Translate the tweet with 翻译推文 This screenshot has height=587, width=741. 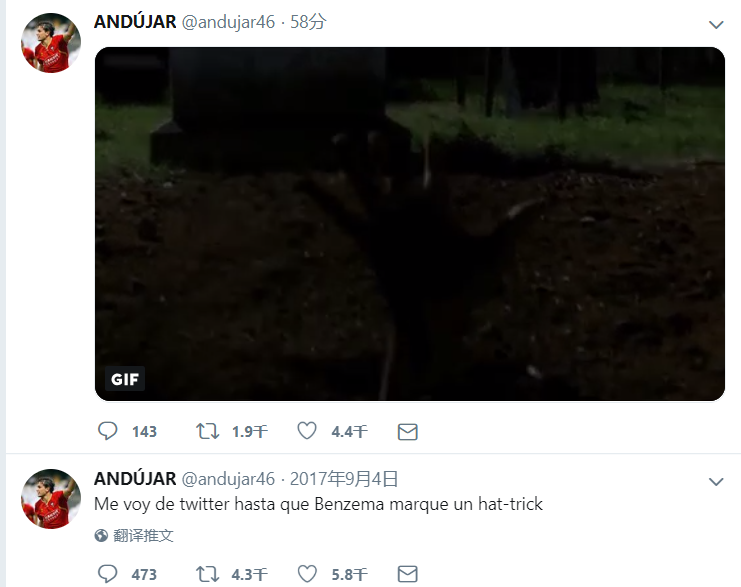pos(143,535)
